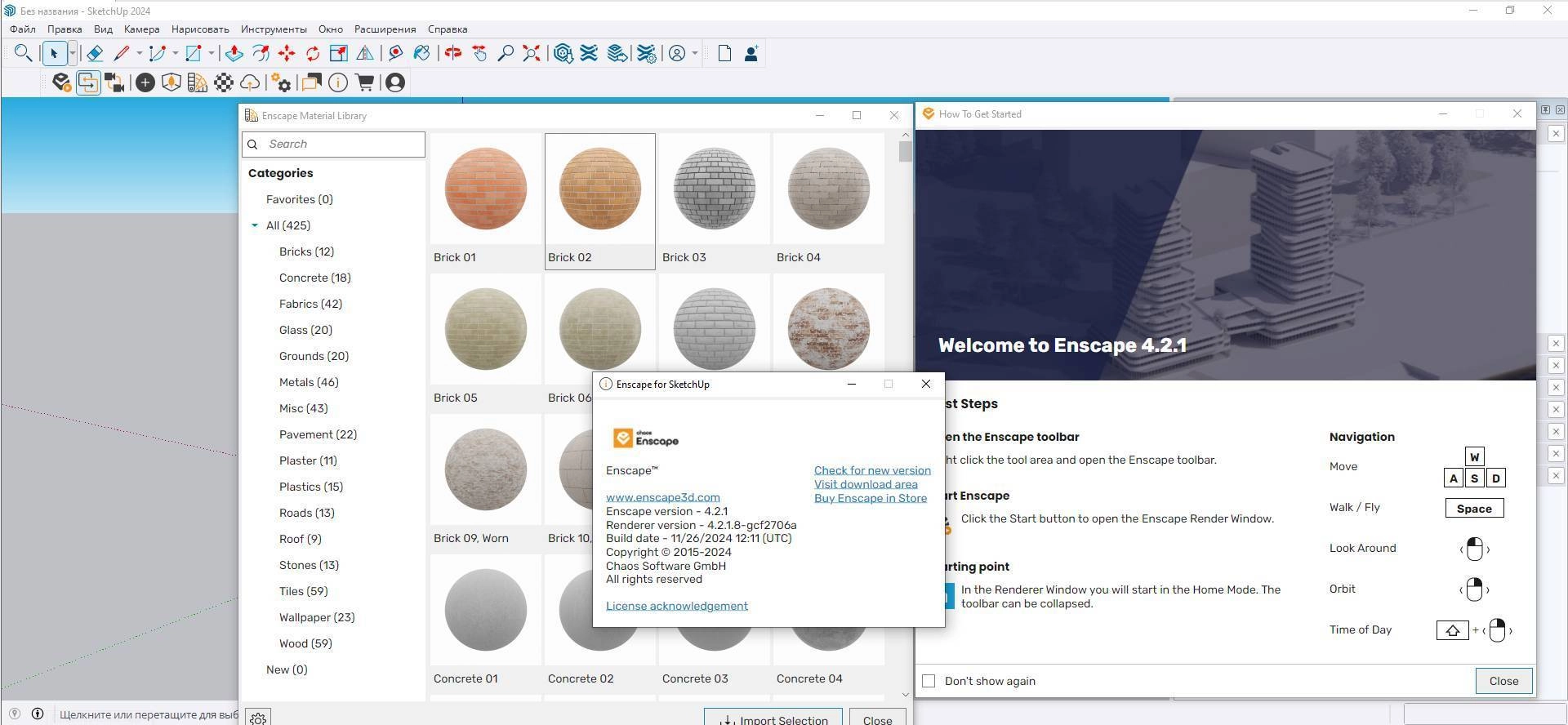Click the material library Search field
This screenshot has height=725, width=1568.
(333, 145)
